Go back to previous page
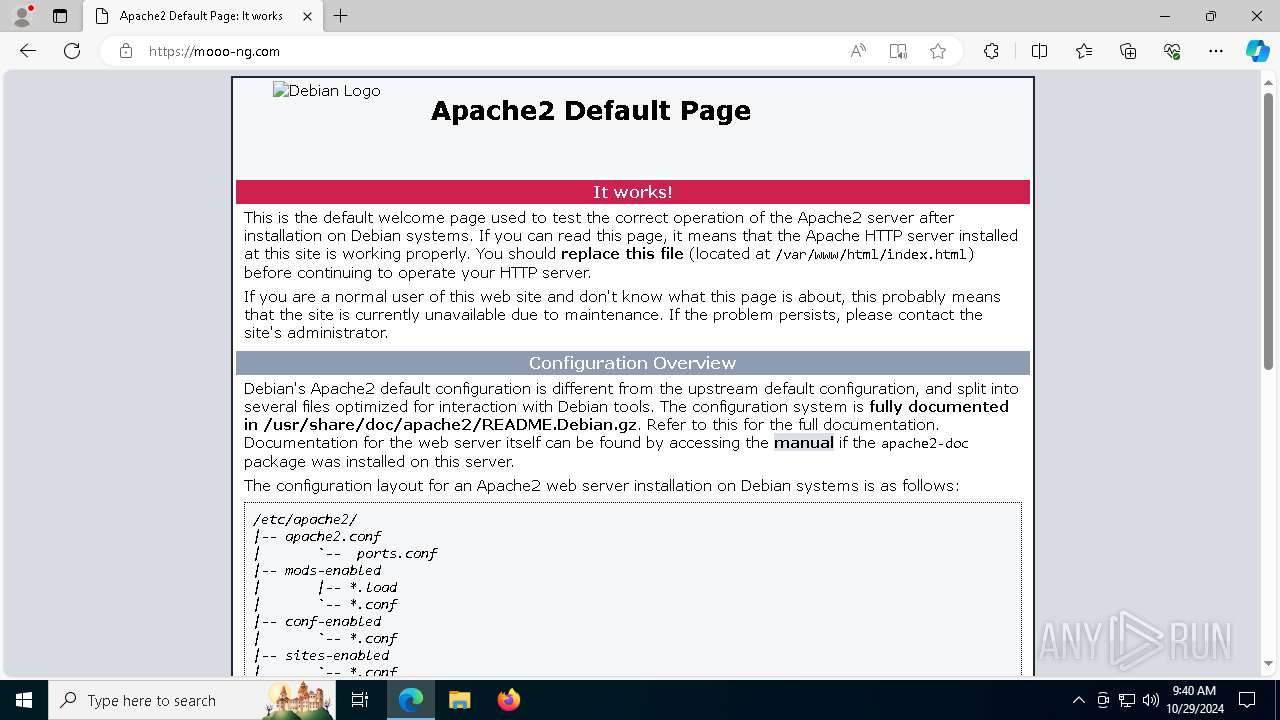The width and height of the screenshot is (1280, 720). pyautogui.click(x=28, y=51)
